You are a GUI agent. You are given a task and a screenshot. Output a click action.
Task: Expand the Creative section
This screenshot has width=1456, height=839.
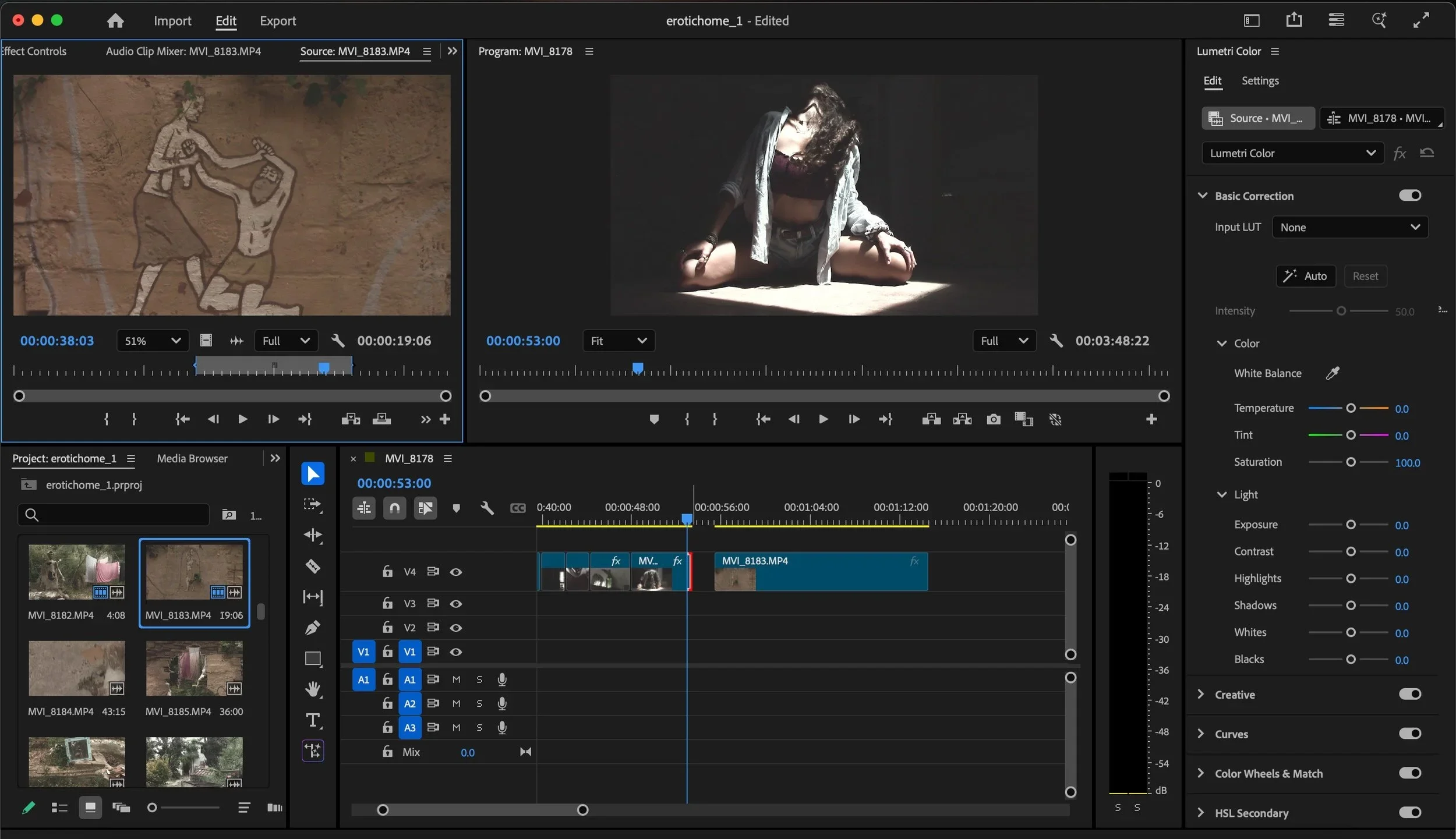tap(1201, 694)
